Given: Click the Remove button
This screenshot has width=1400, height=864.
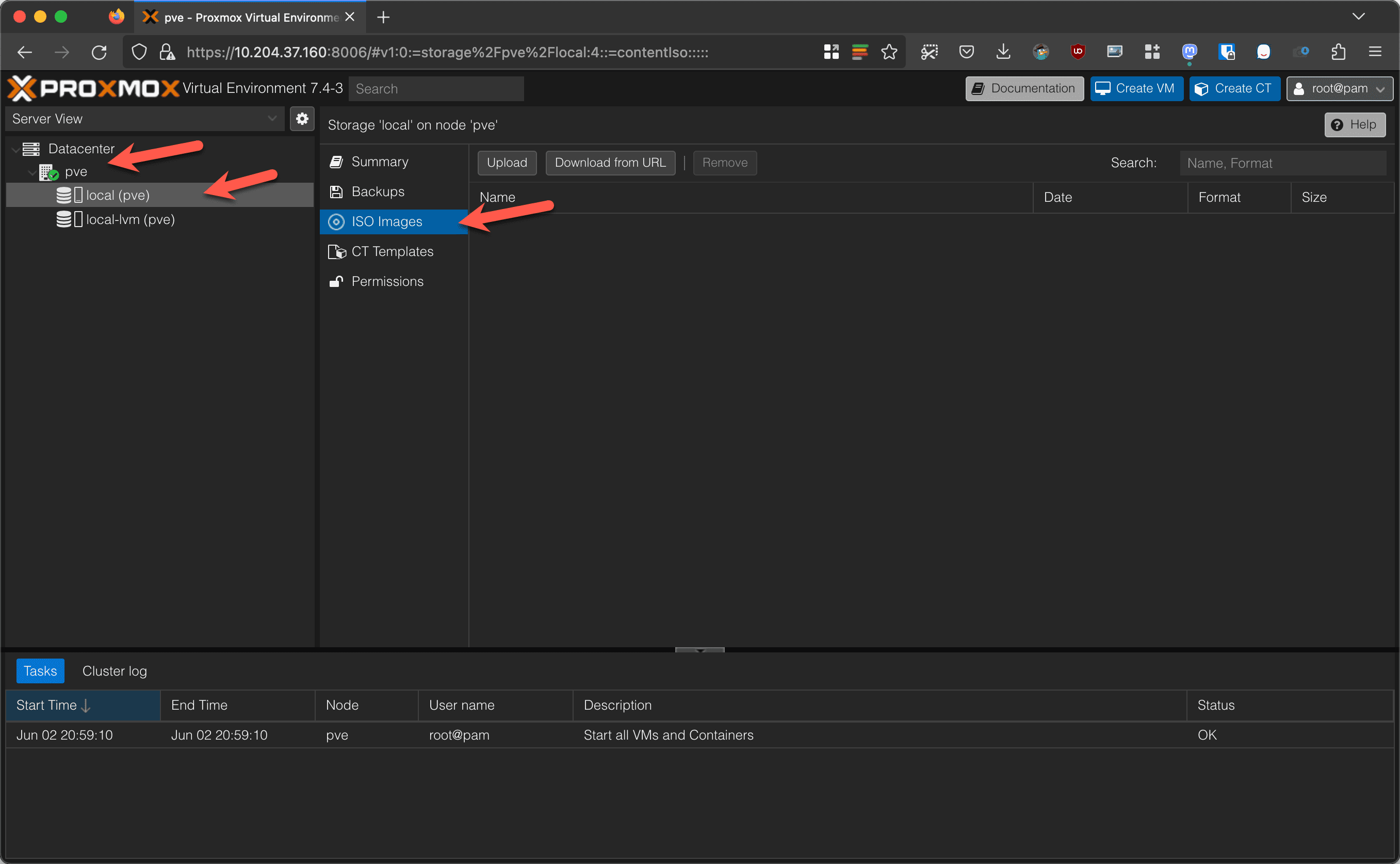Looking at the screenshot, I should click(x=725, y=163).
